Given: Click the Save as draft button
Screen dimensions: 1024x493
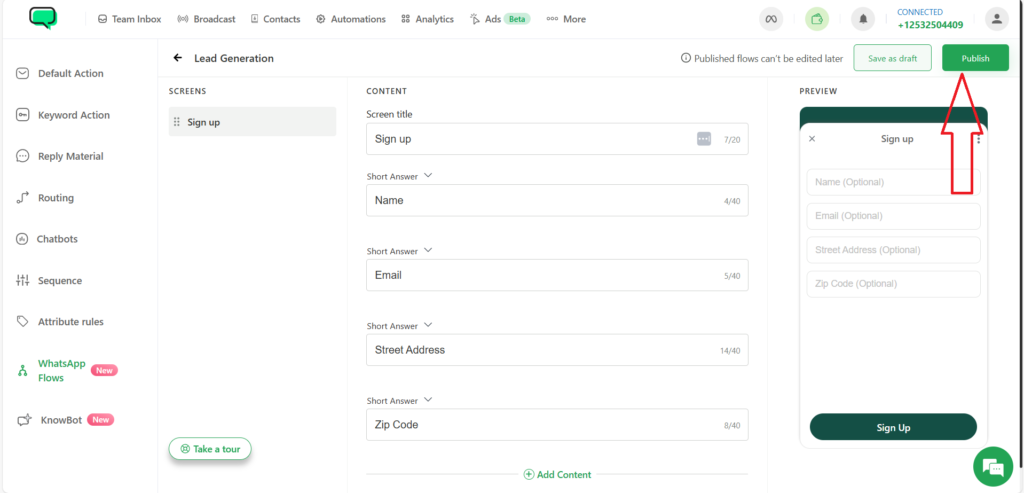Looking at the screenshot, I should (892, 58).
